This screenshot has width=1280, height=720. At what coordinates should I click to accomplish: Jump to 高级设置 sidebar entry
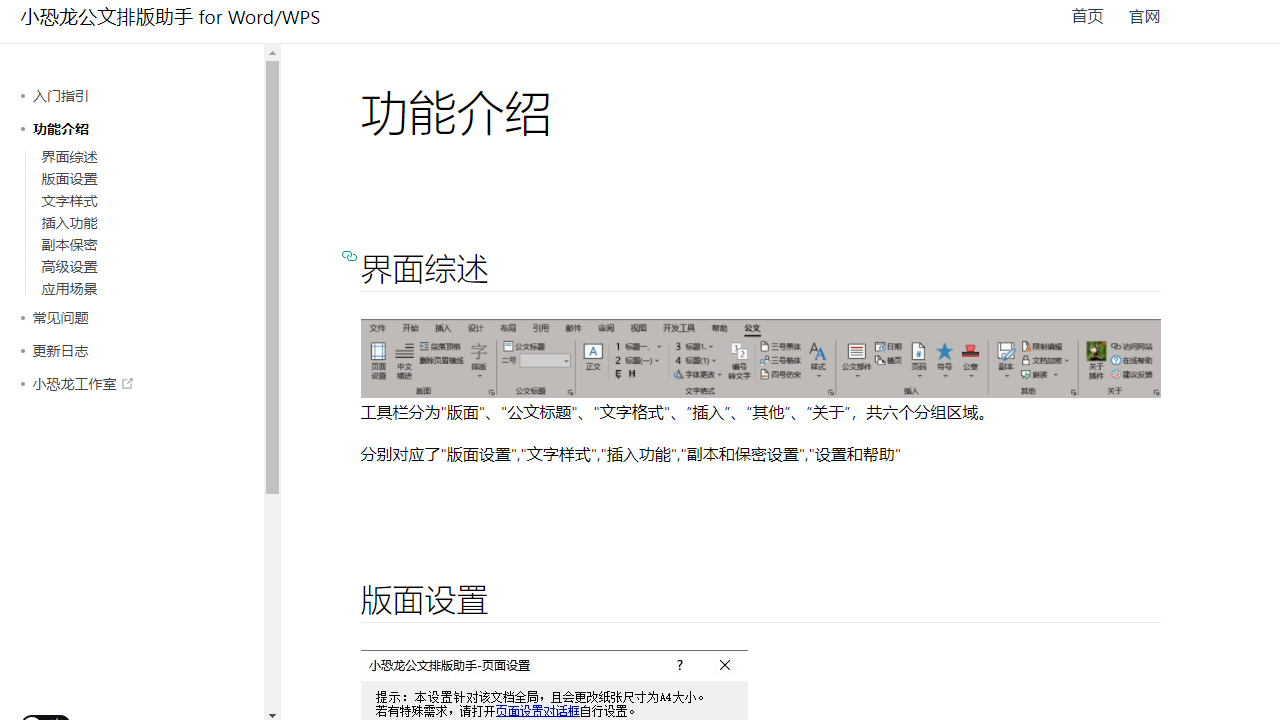(69, 267)
